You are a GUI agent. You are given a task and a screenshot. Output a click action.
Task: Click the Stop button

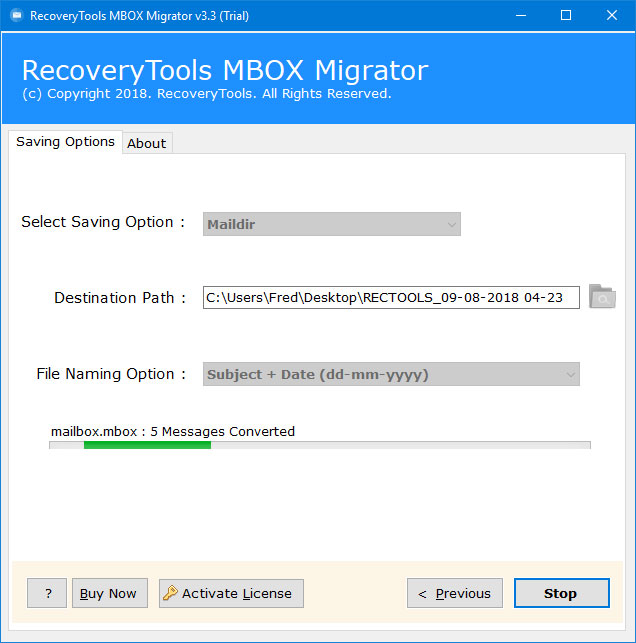562,593
